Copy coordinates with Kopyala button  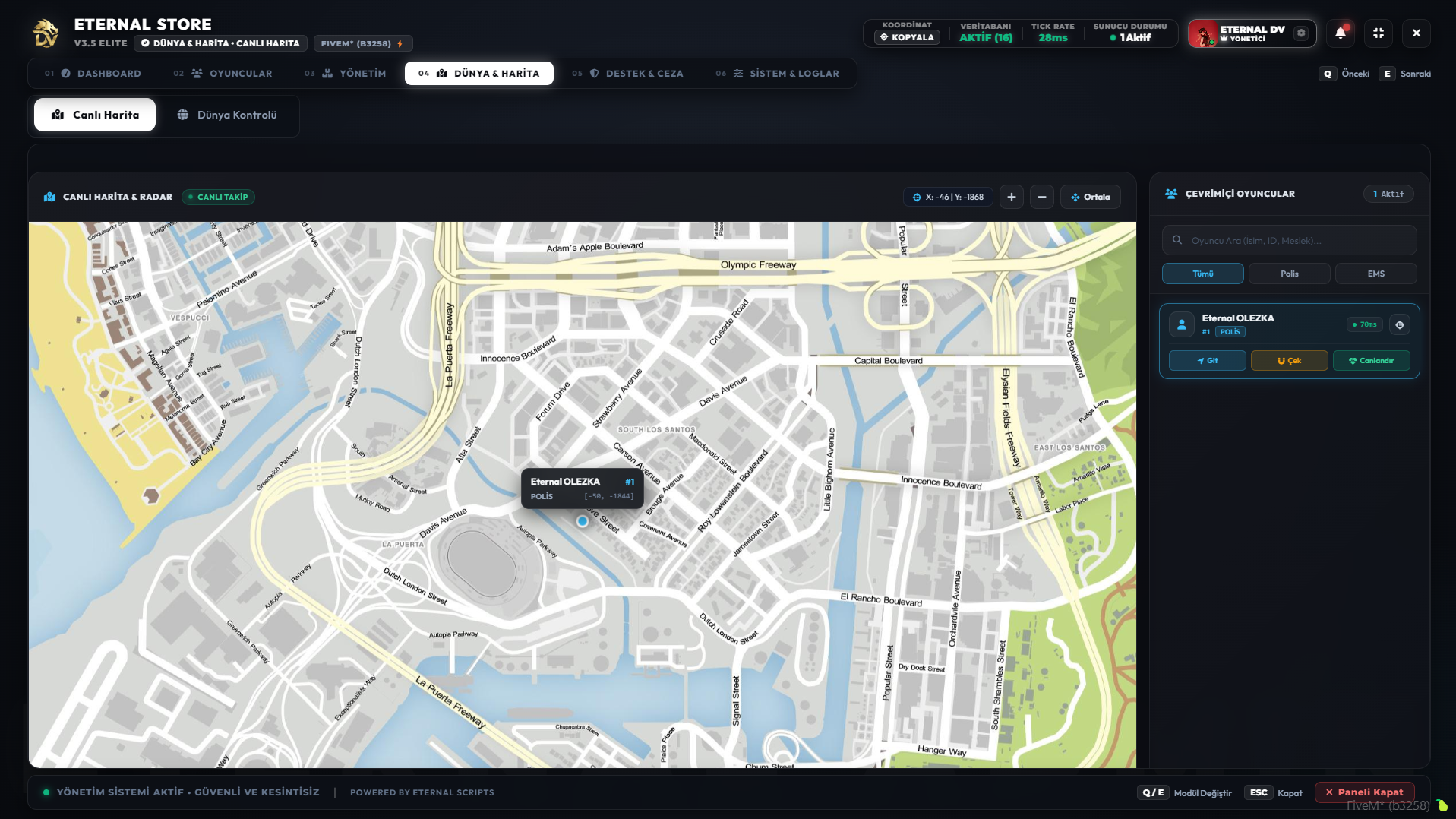point(907,37)
